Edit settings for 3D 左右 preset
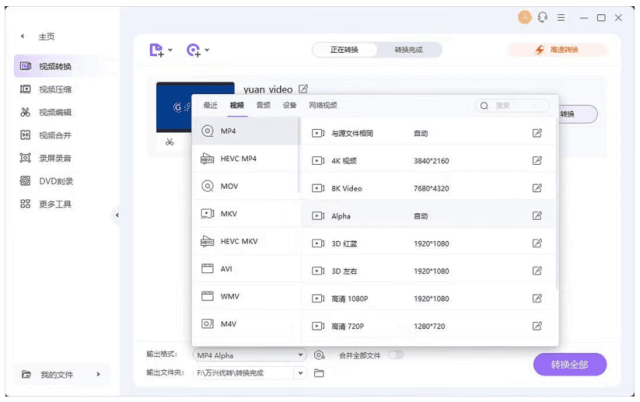This screenshot has height=402, width=640. point(537,271)
